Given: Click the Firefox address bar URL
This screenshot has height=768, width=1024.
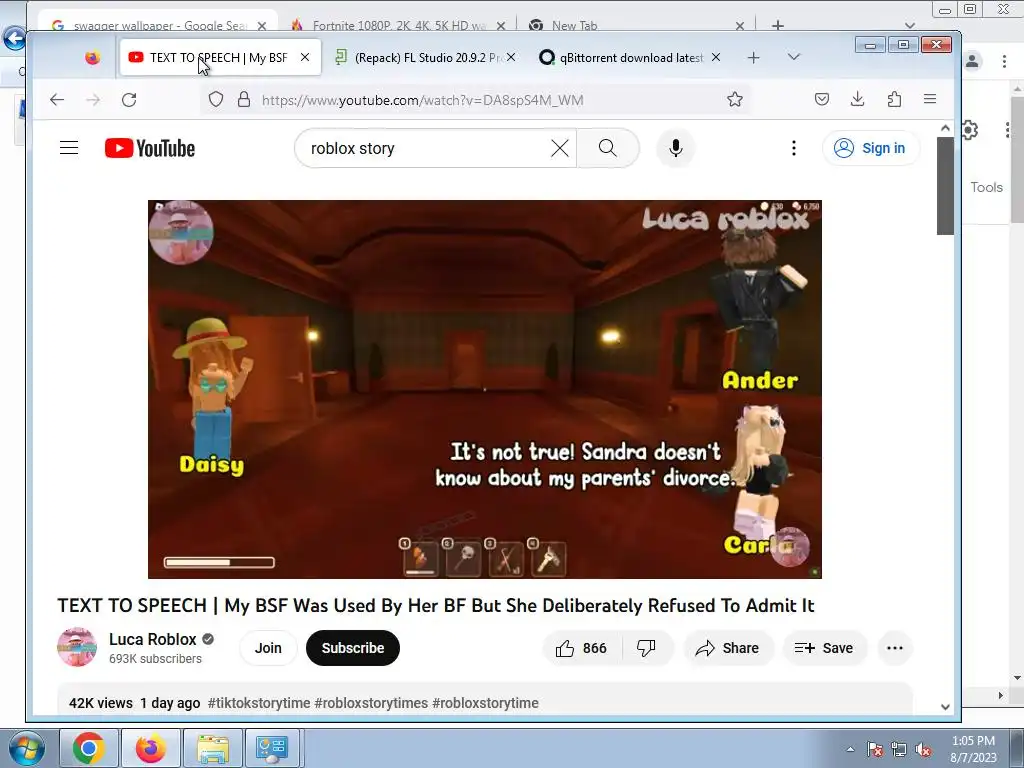Looking at the screenshot, I should [x=423, y=100].
